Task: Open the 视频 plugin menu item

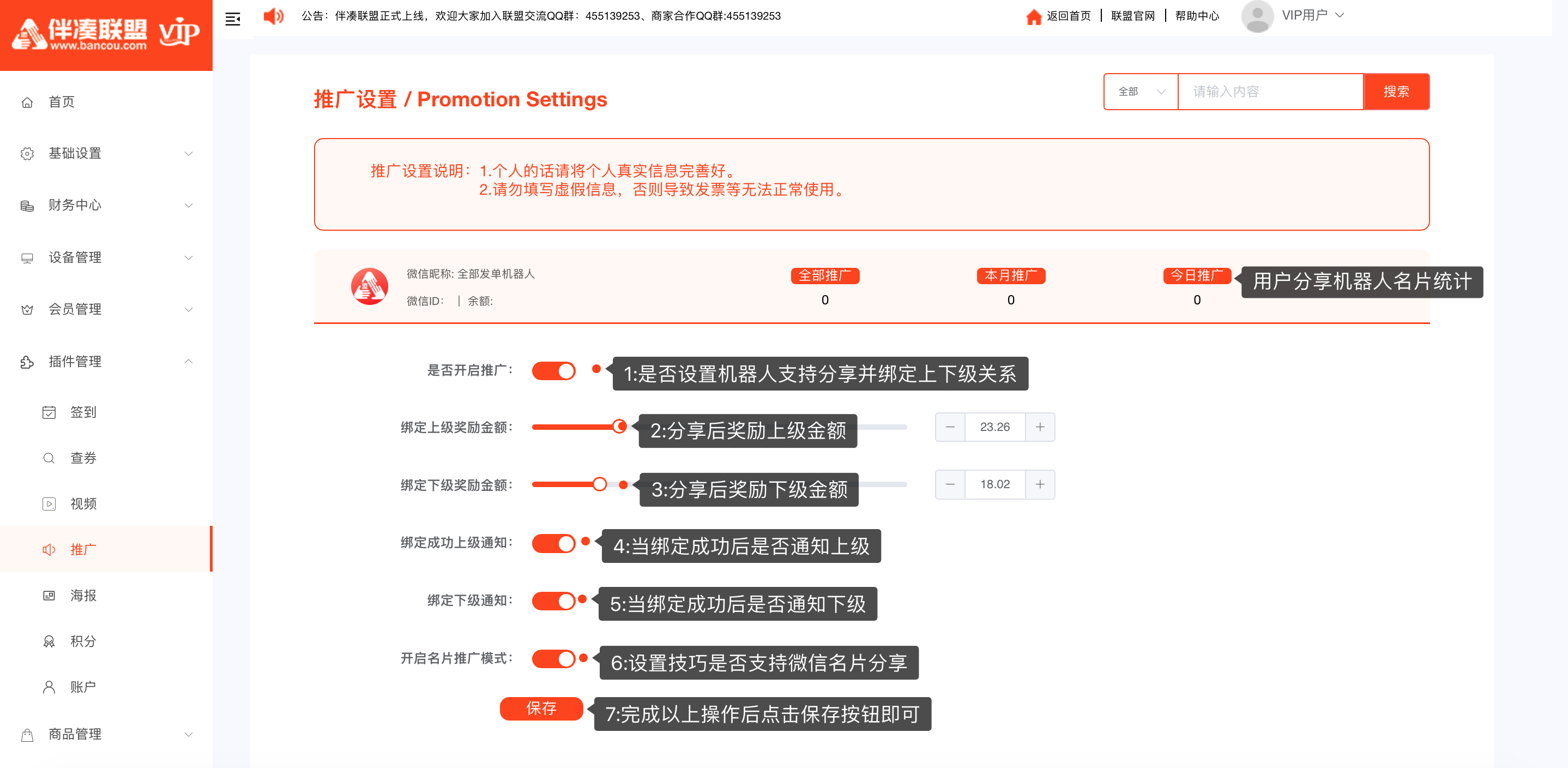Action: 106,503
